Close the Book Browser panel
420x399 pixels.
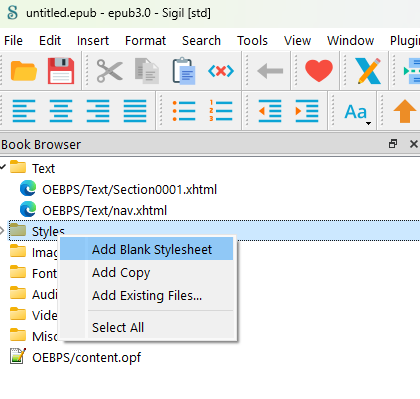click(x=413, y=144)
